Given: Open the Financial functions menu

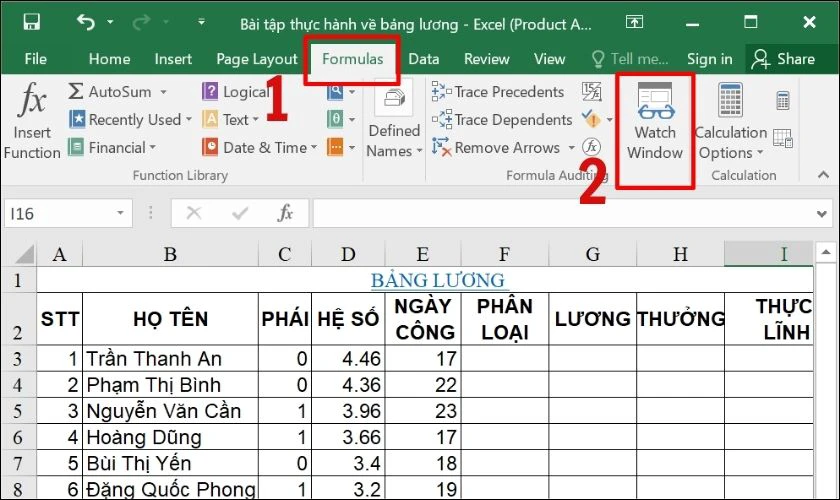Looking at the screenshot, I should pyautogui.click(x=112, y=147).
